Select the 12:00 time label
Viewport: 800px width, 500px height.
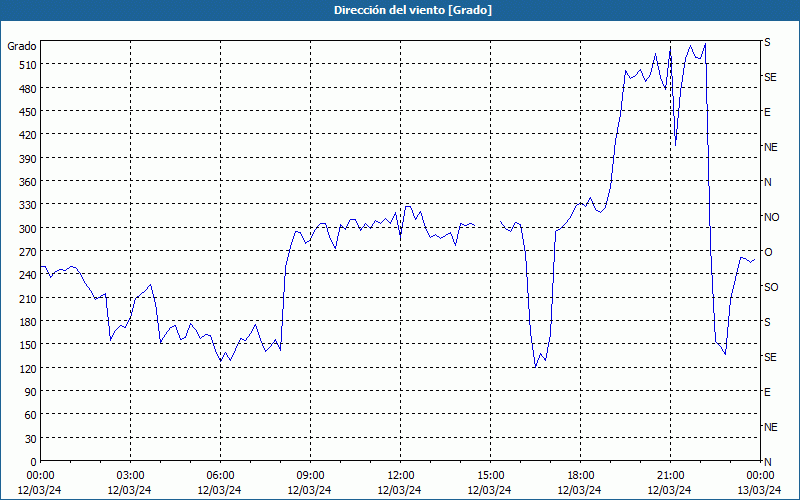pos(401,476)
